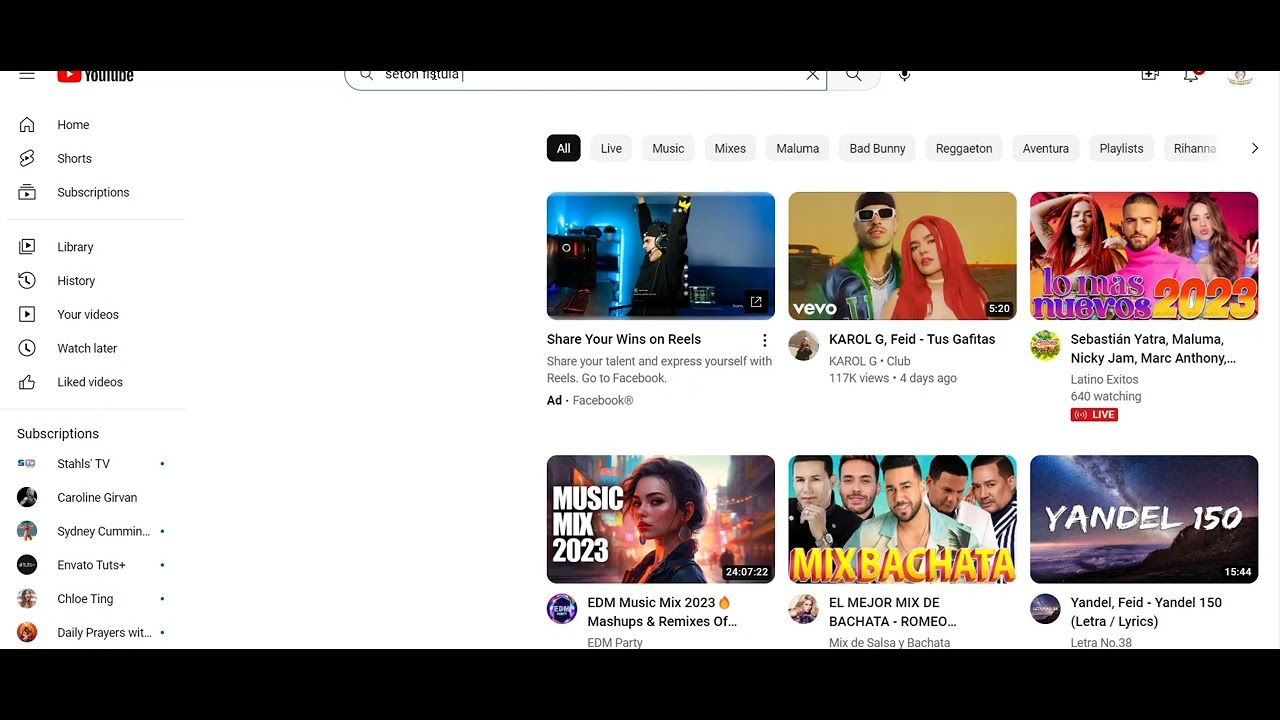Image resolution: width=1280 pixels, height=720 pixels.
Task: Play the Mix Bachata thumbnail
Action: pyautogui.click(x=902, y=519)
